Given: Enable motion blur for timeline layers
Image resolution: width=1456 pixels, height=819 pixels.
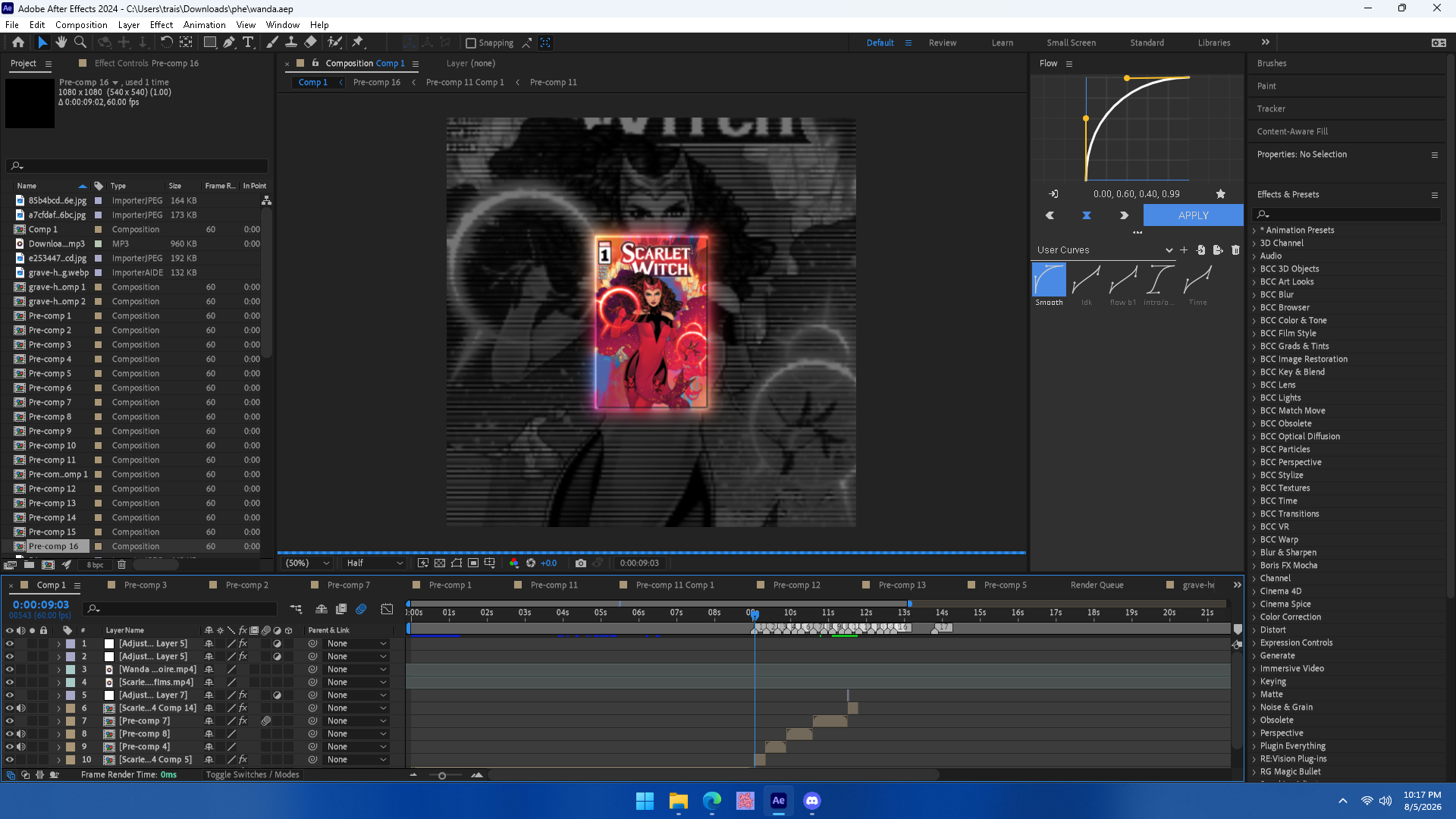Looking at the screenshot, I should click(x=361, y=609).
